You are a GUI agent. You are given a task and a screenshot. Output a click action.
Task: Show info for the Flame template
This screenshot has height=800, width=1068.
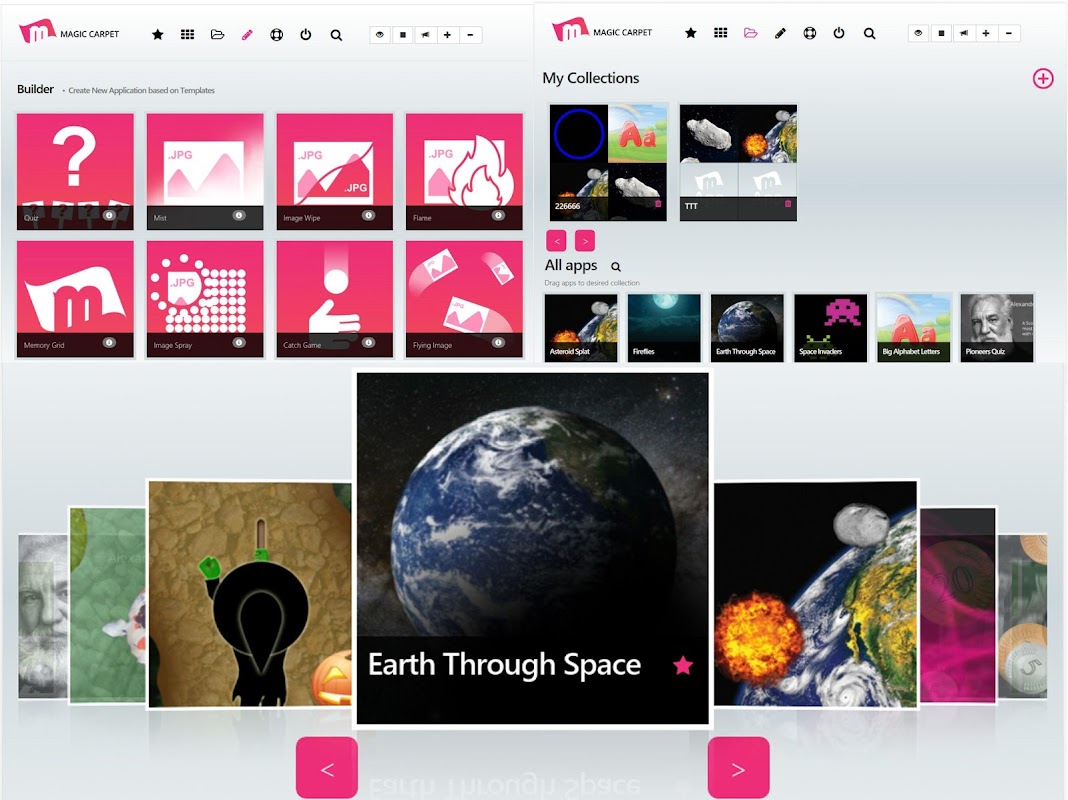point(498,215)
